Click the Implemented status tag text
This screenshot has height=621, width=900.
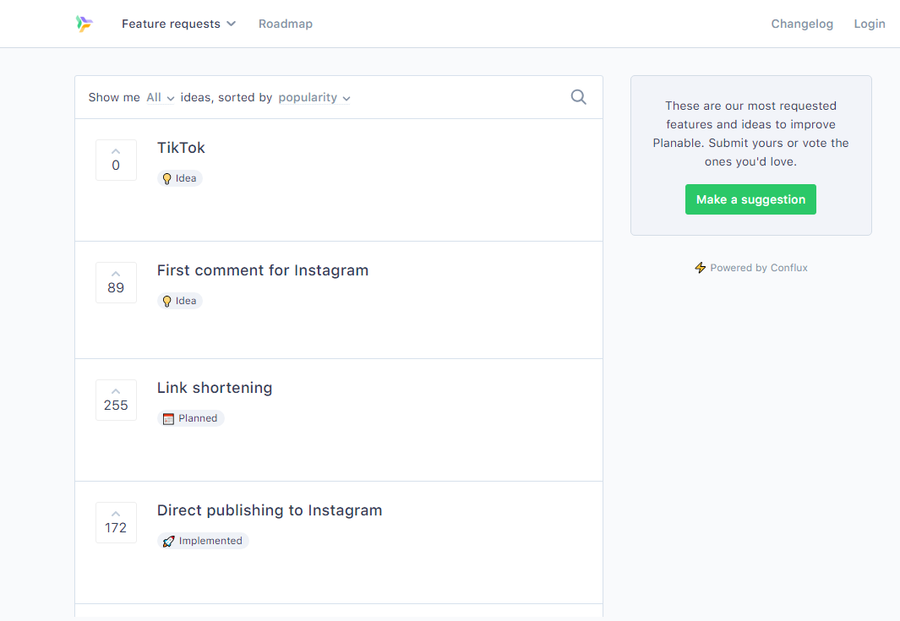211,541
